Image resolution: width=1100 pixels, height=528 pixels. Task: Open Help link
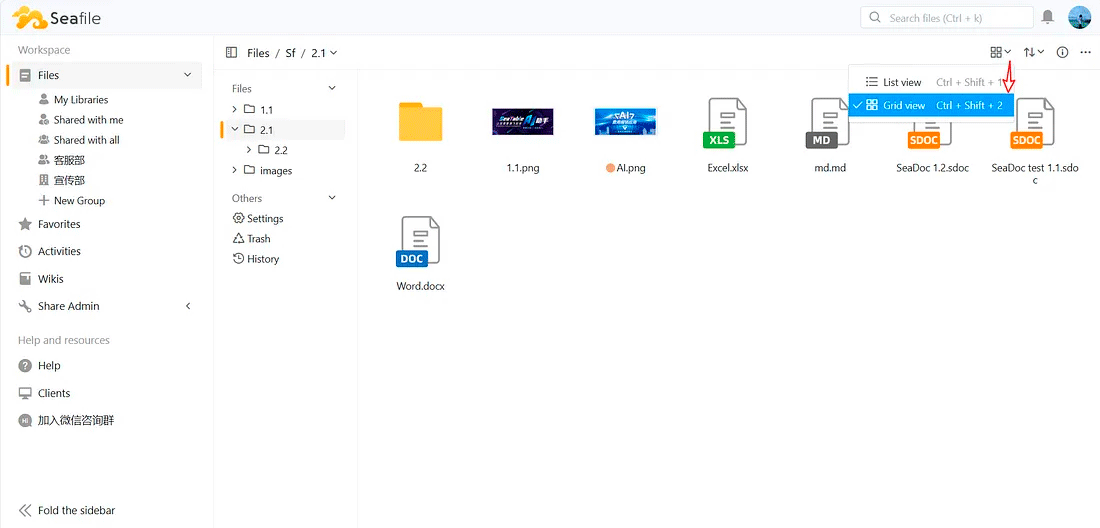pos(48,365)
